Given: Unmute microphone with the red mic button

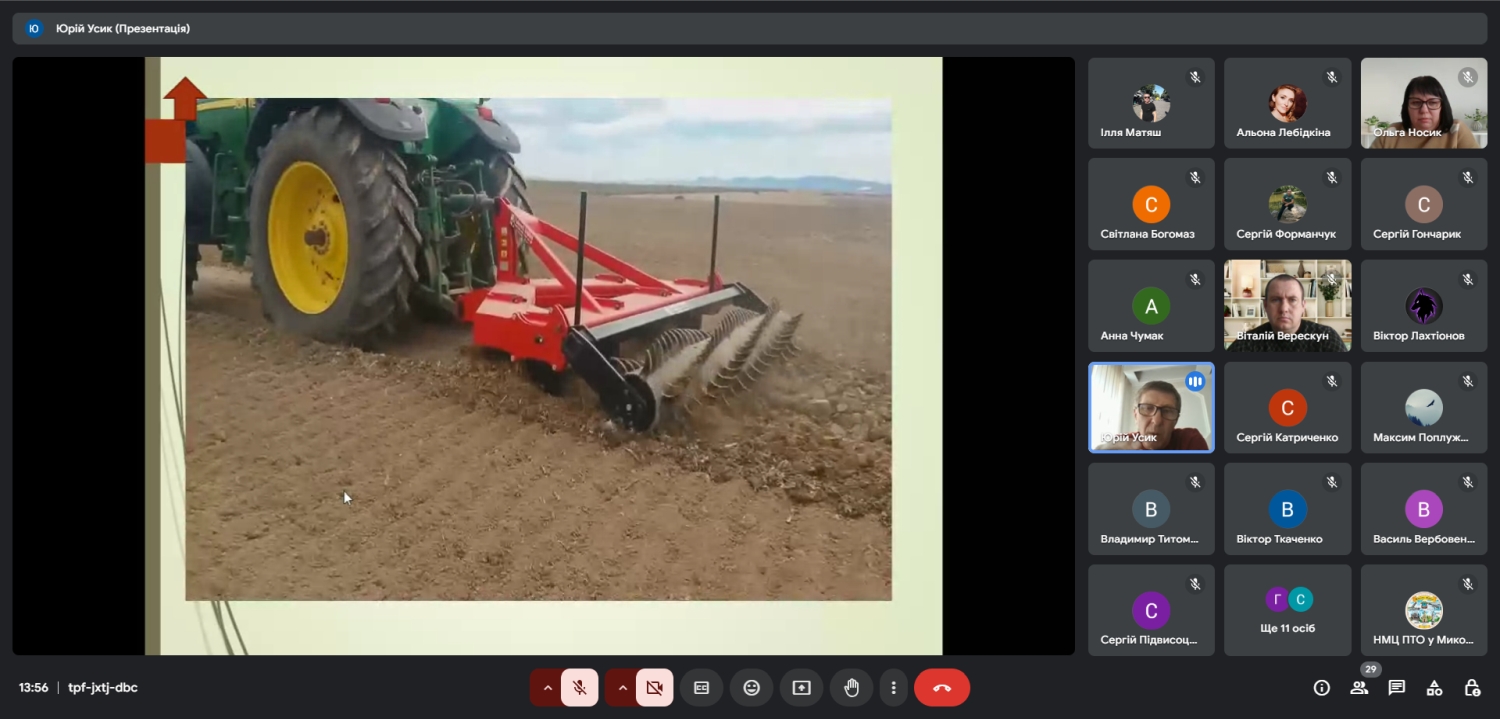Looking at the screenshot, I should pos(580,688).
